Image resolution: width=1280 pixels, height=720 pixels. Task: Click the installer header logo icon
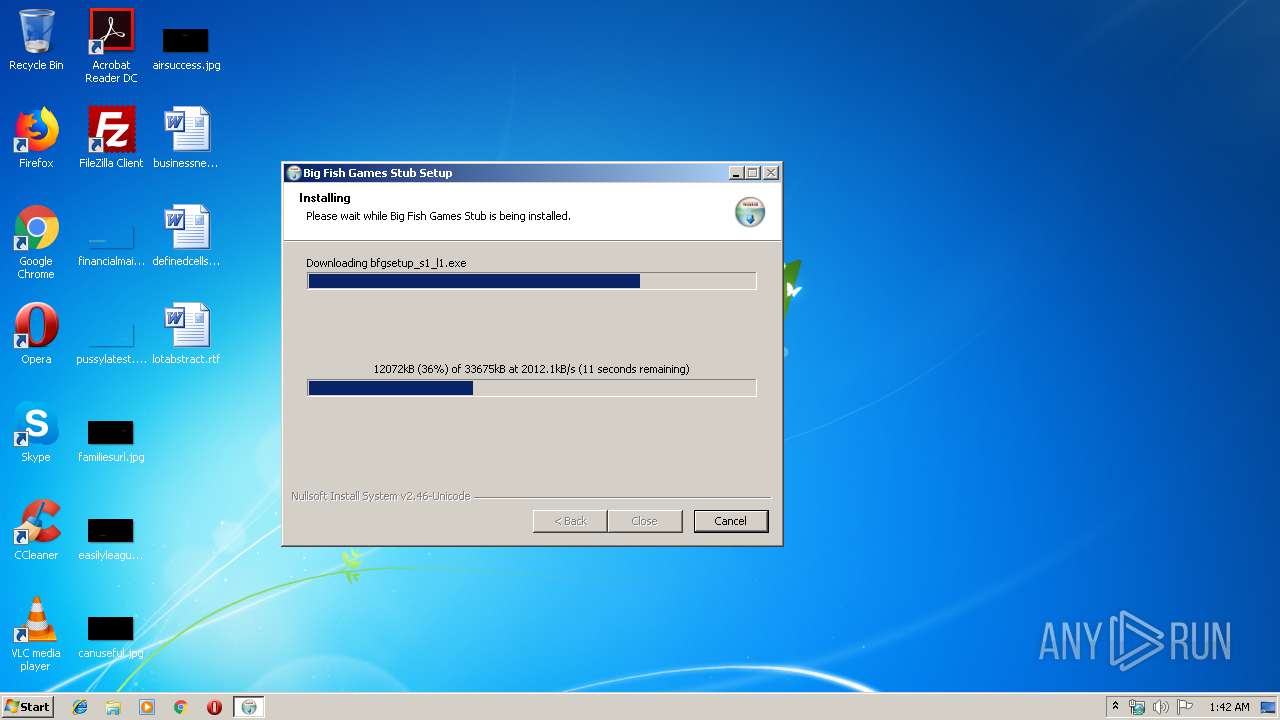tap(750, 212)
